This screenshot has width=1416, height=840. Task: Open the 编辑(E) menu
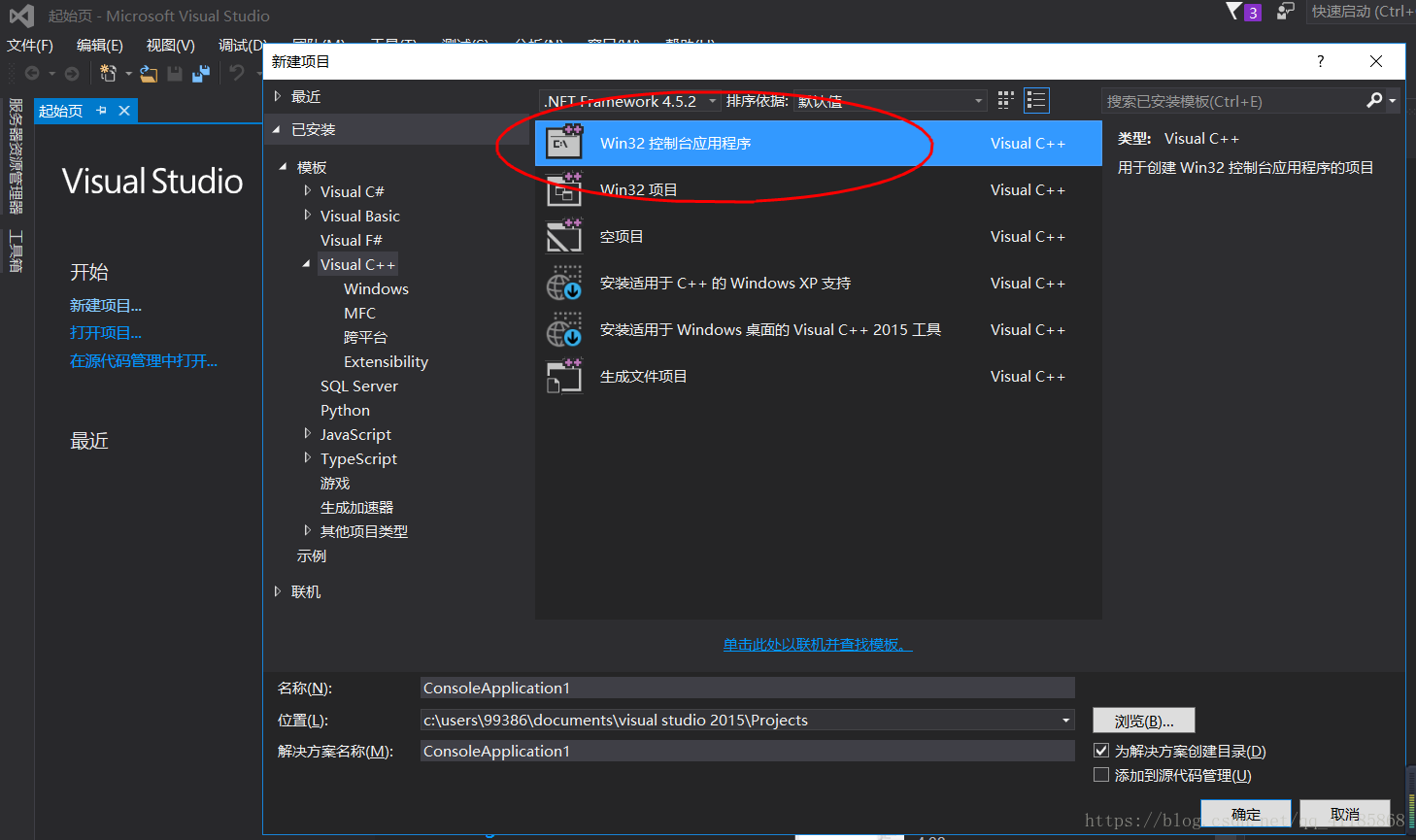pyautogui.click(x=100, y=45)
